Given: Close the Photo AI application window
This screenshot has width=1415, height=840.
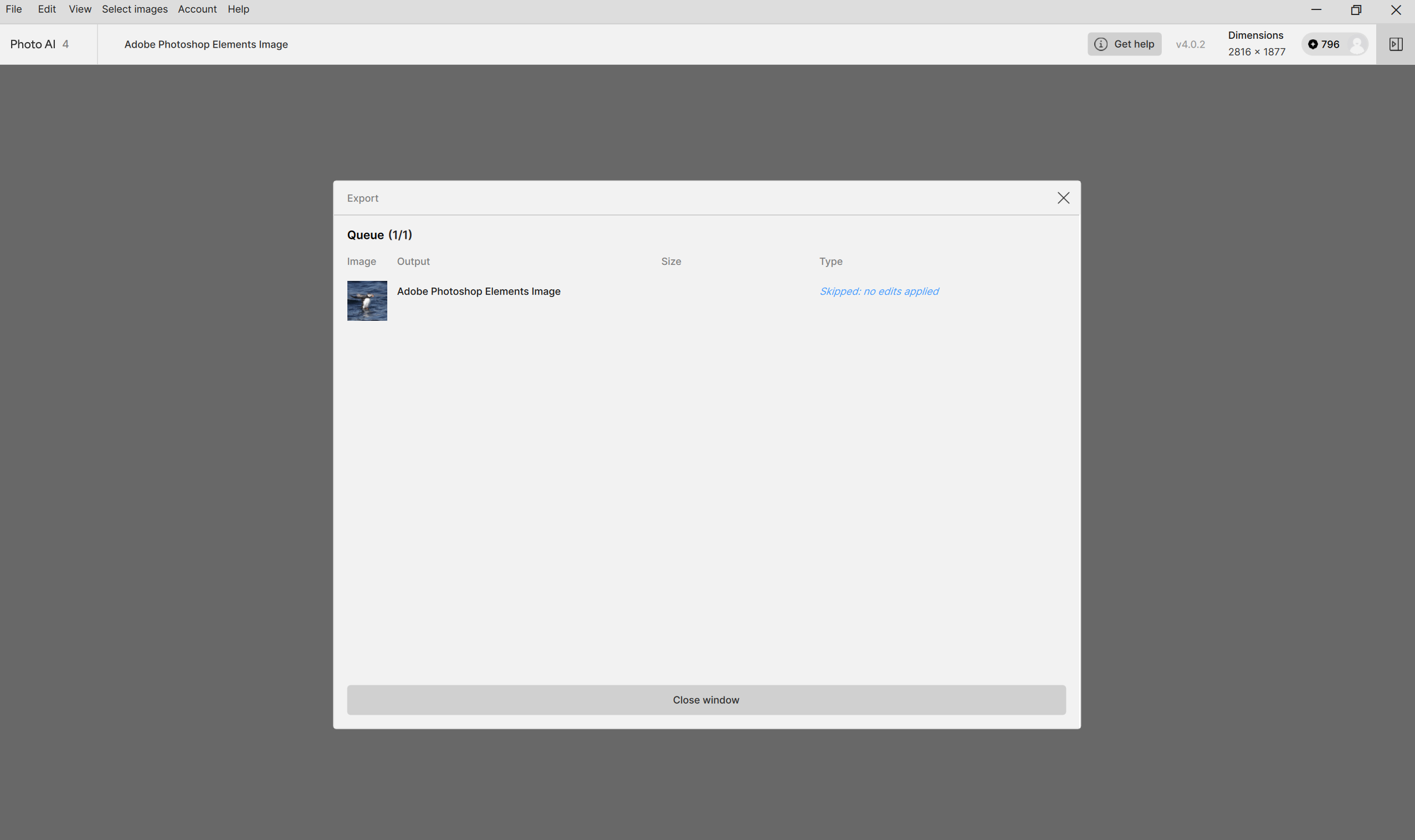Looking at the screenshot, I should point(1396,9).
